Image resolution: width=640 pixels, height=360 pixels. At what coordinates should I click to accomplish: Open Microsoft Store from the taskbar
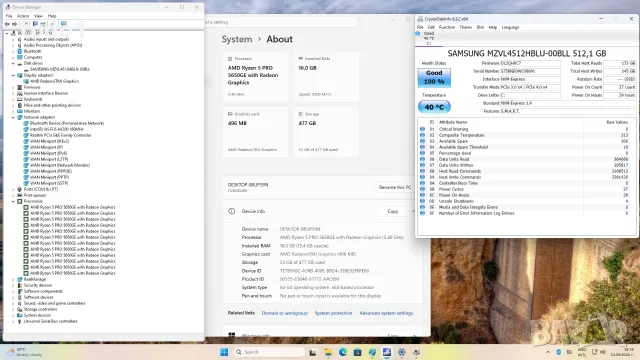(357, 352)
